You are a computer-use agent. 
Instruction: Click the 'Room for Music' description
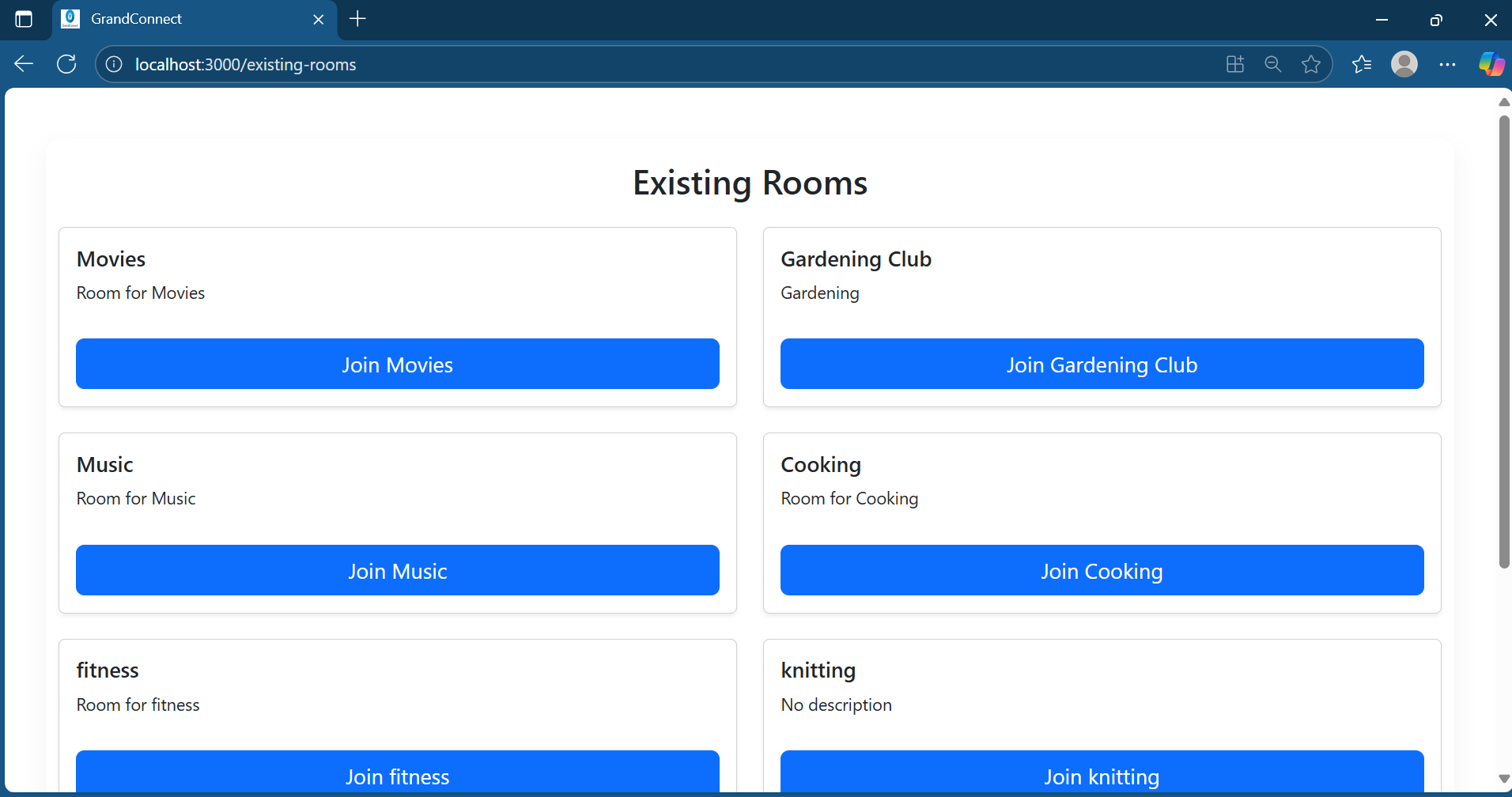[136, 498]
